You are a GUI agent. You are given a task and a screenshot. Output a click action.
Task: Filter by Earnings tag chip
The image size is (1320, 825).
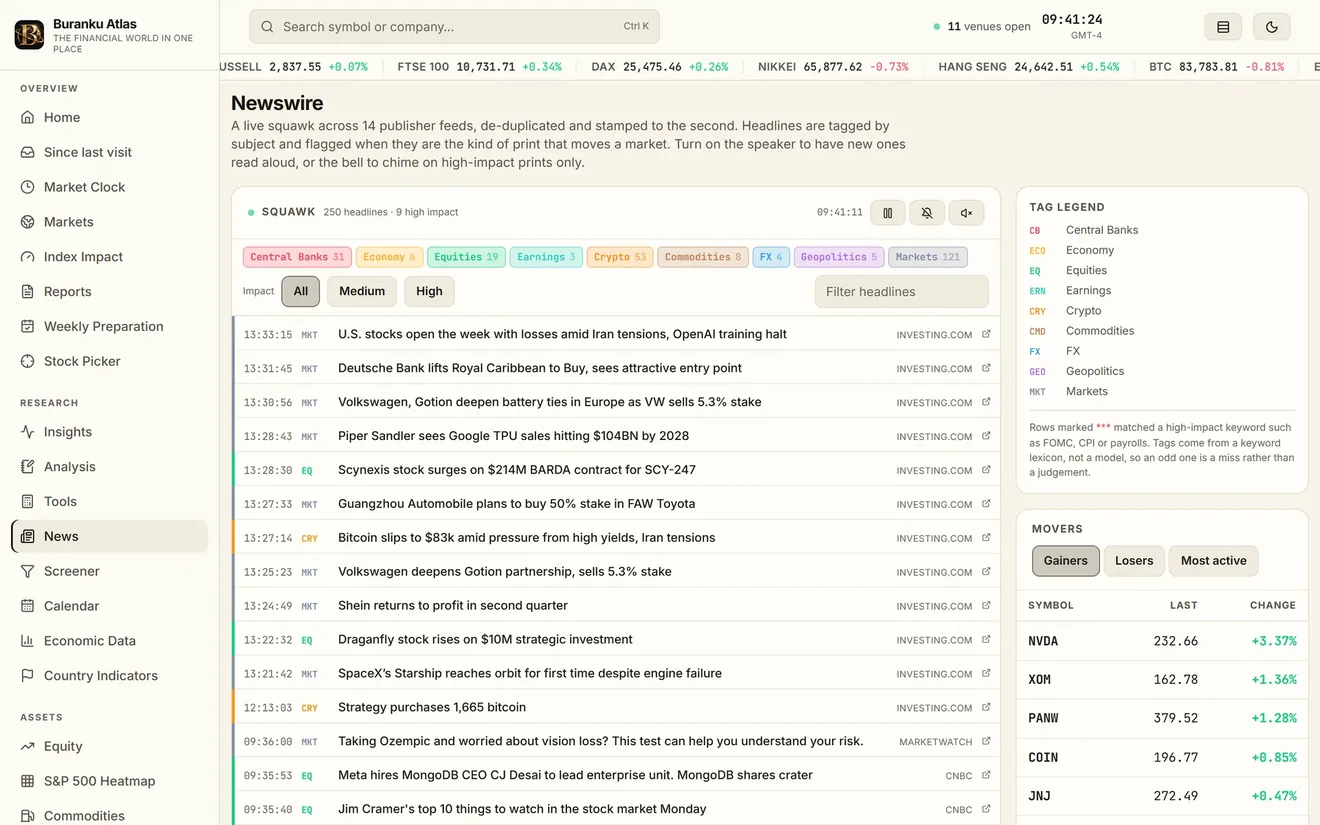click(546, 257)
